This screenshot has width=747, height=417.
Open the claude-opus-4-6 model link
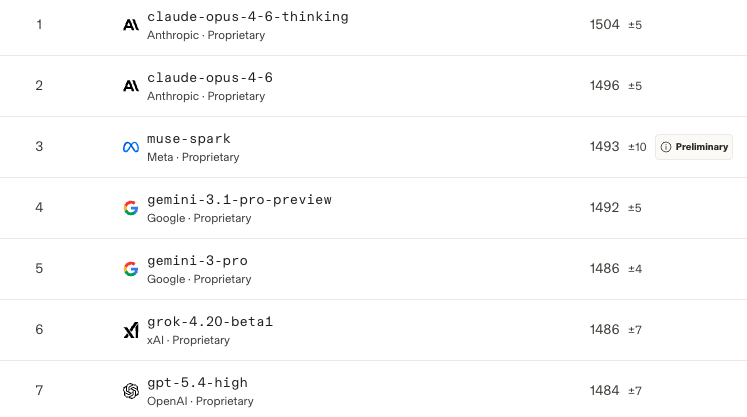[209, 78]
